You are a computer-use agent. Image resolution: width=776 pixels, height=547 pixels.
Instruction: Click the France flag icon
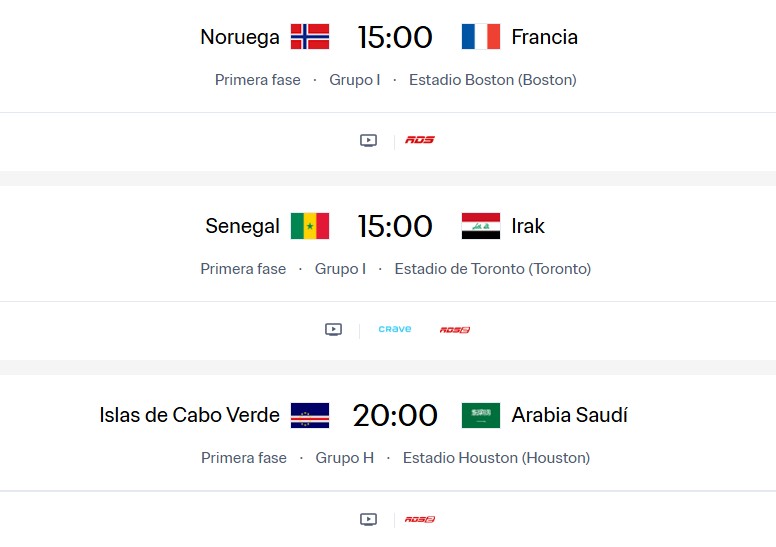click(480, 37)
